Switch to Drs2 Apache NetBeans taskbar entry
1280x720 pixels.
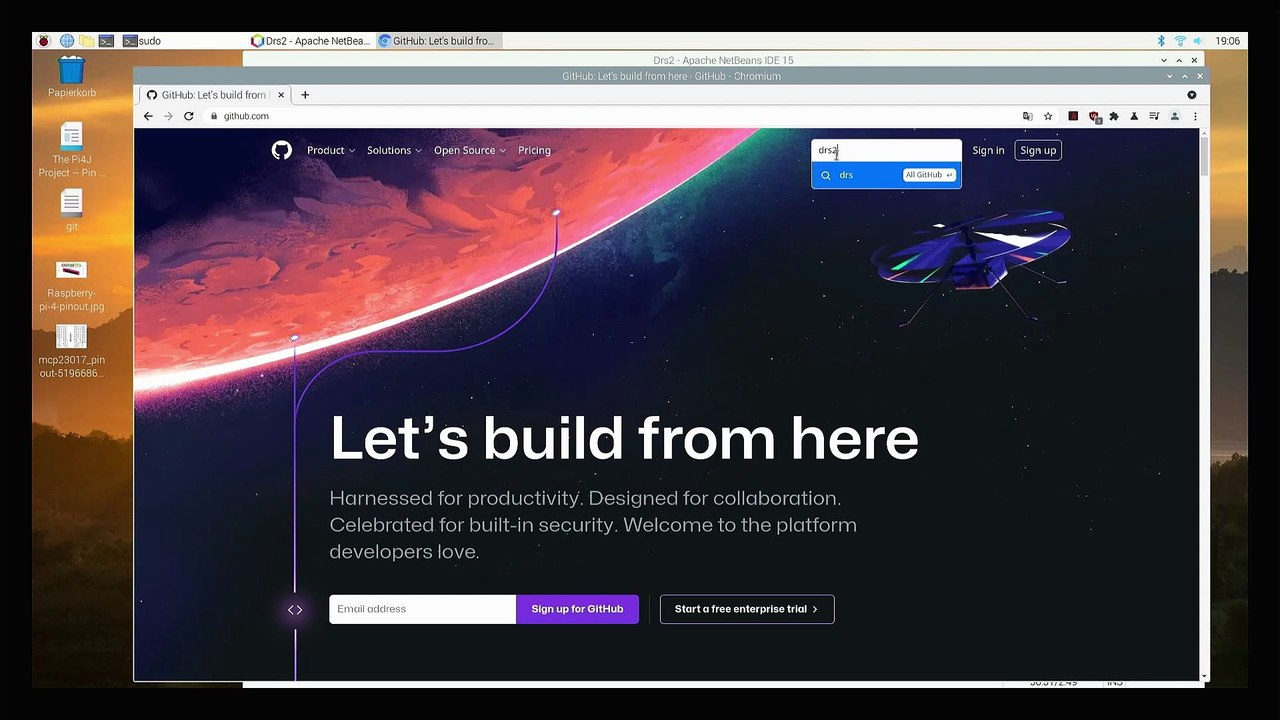coord(312,41)
